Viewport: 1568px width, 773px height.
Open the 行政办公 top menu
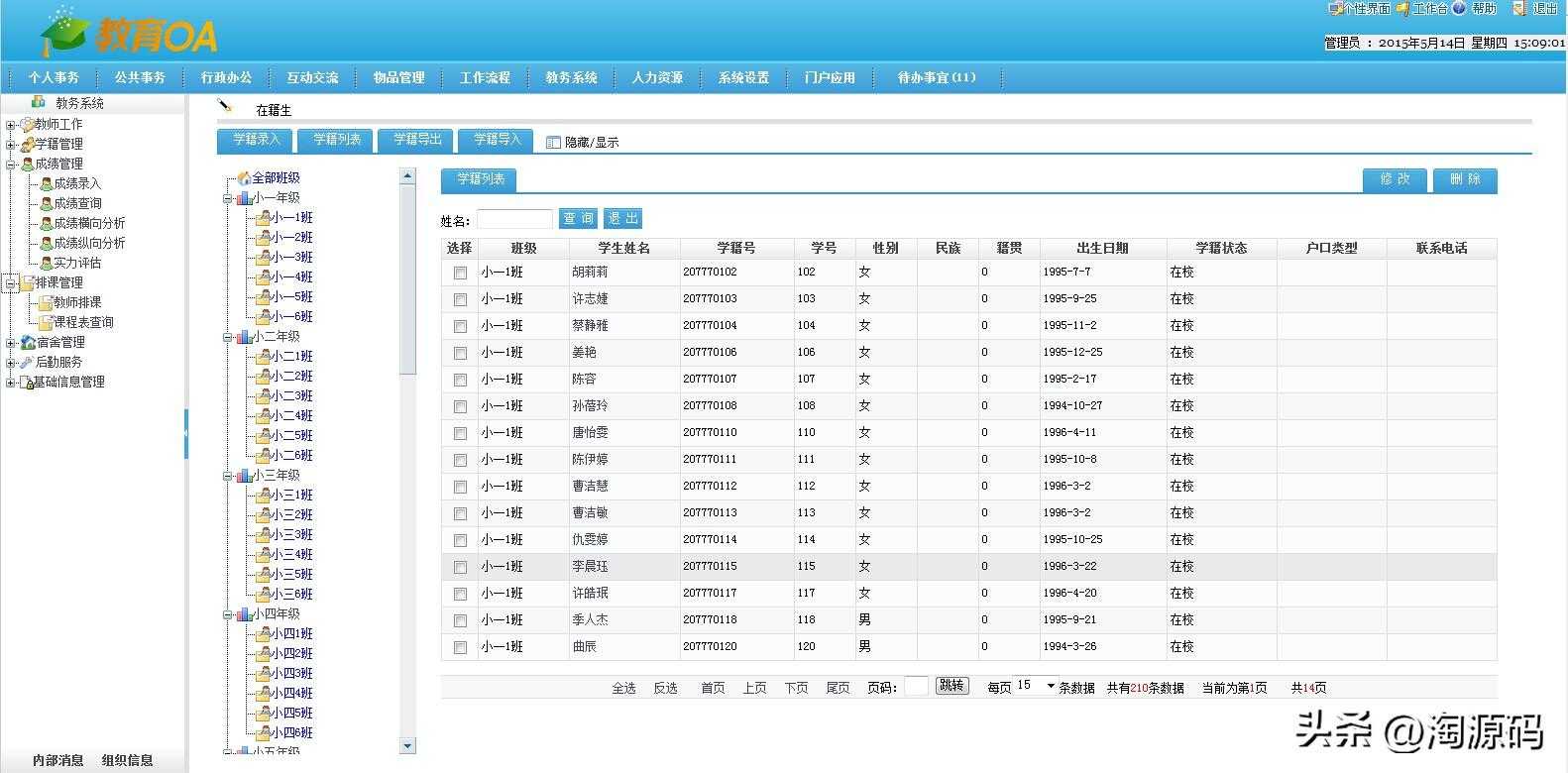tap(227, 77)
